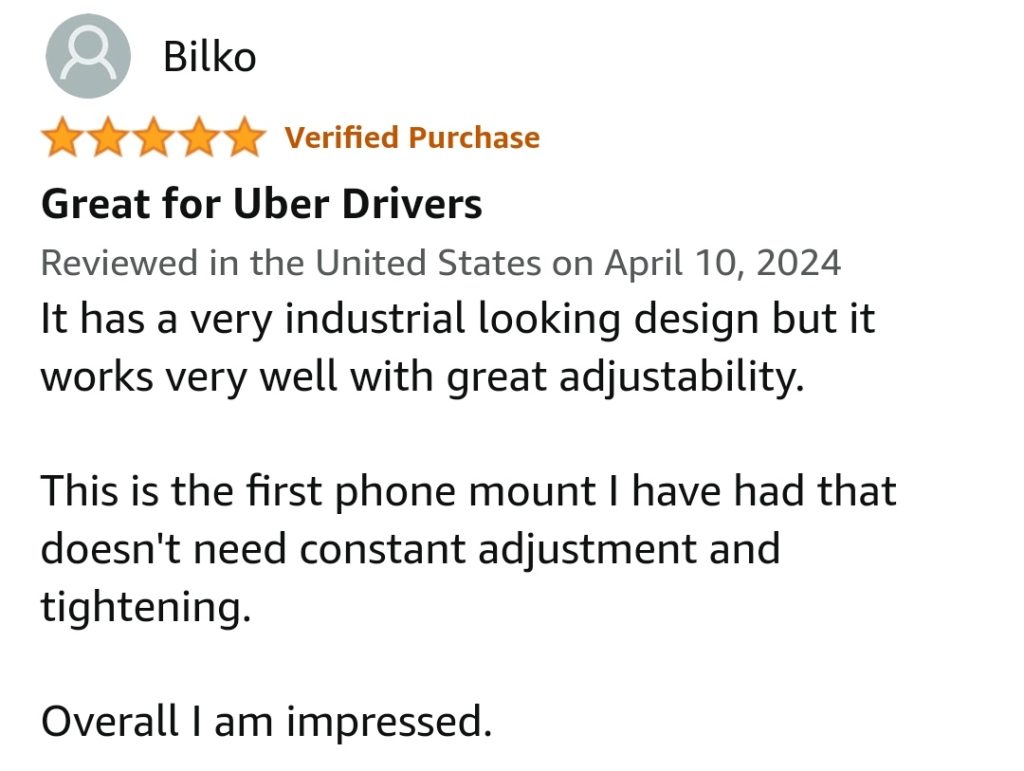This screenshot has width=1024, height=771.
Task: Click the second orange rating star
Action: 108,137
